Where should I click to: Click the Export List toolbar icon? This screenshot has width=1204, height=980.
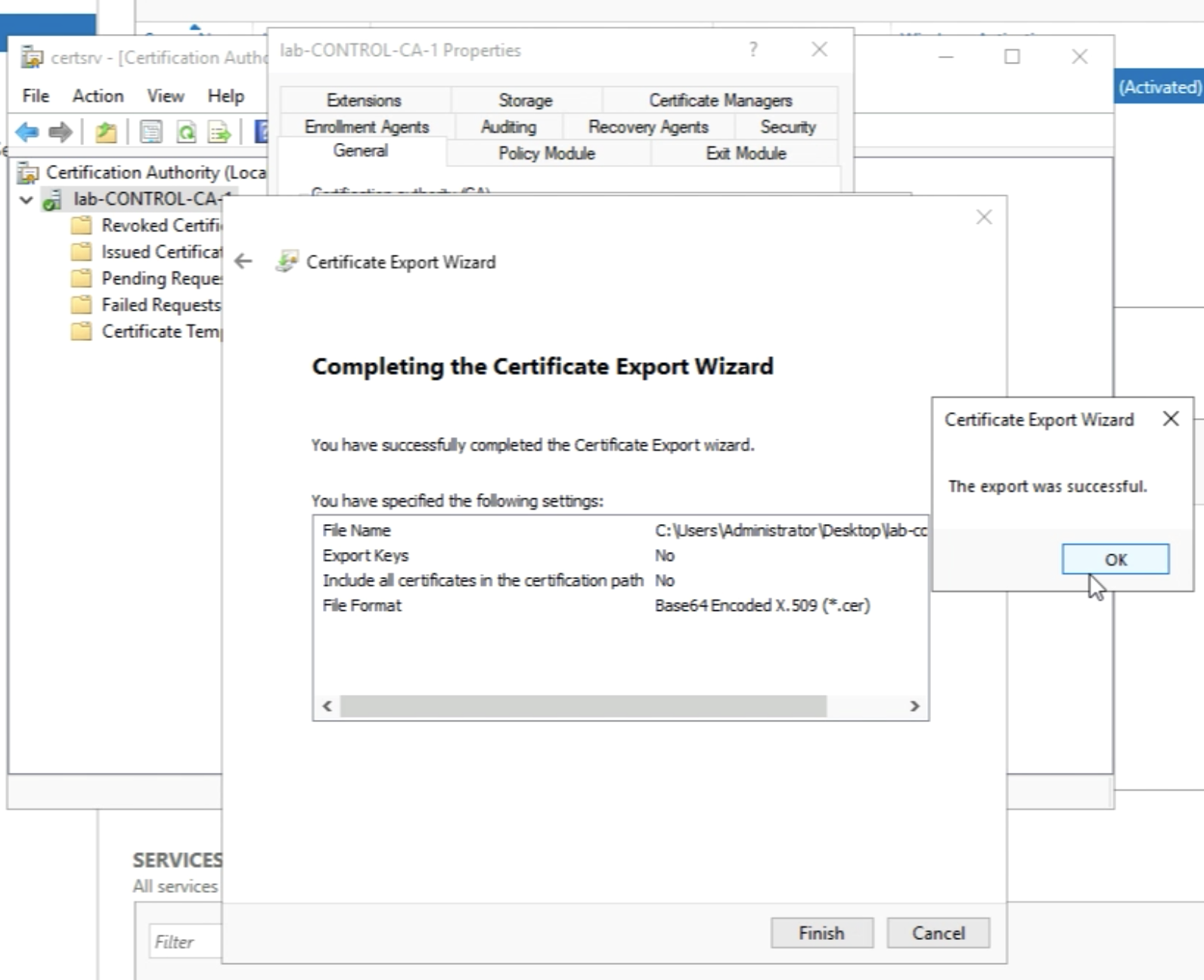[219, 132]
